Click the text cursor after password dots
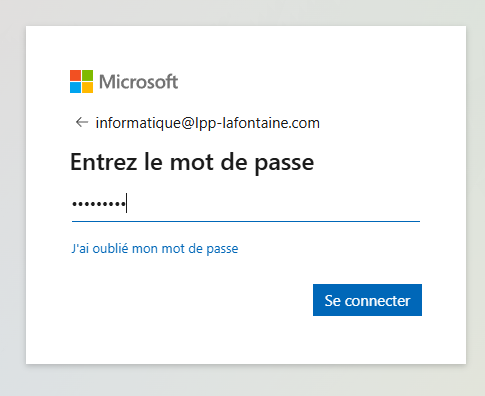The image size is (485, 396). (126, 203)
